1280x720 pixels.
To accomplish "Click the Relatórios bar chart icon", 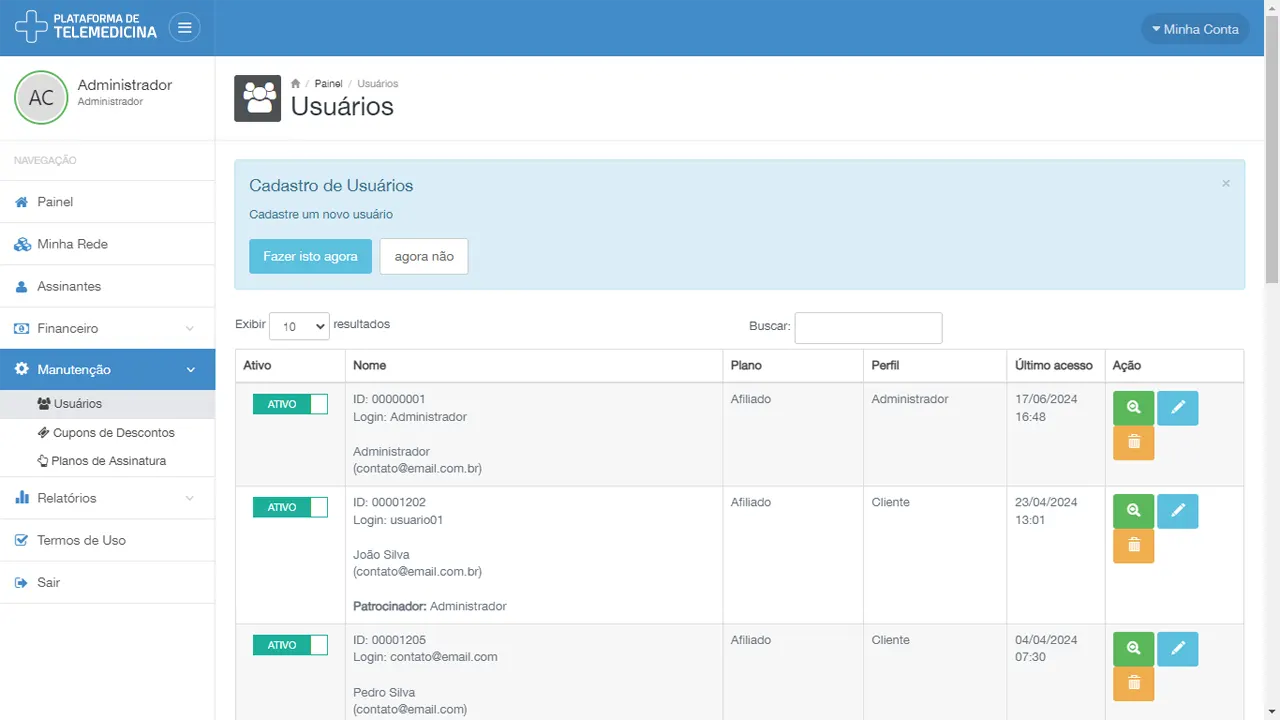I will pos(22,498).
